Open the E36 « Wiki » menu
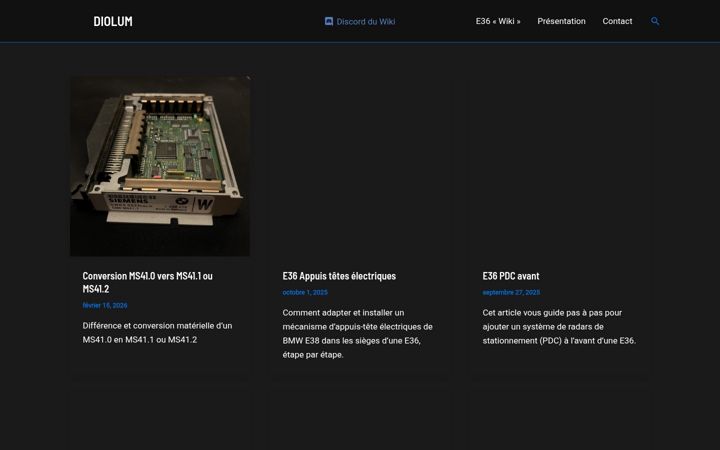 click(498, 21)
